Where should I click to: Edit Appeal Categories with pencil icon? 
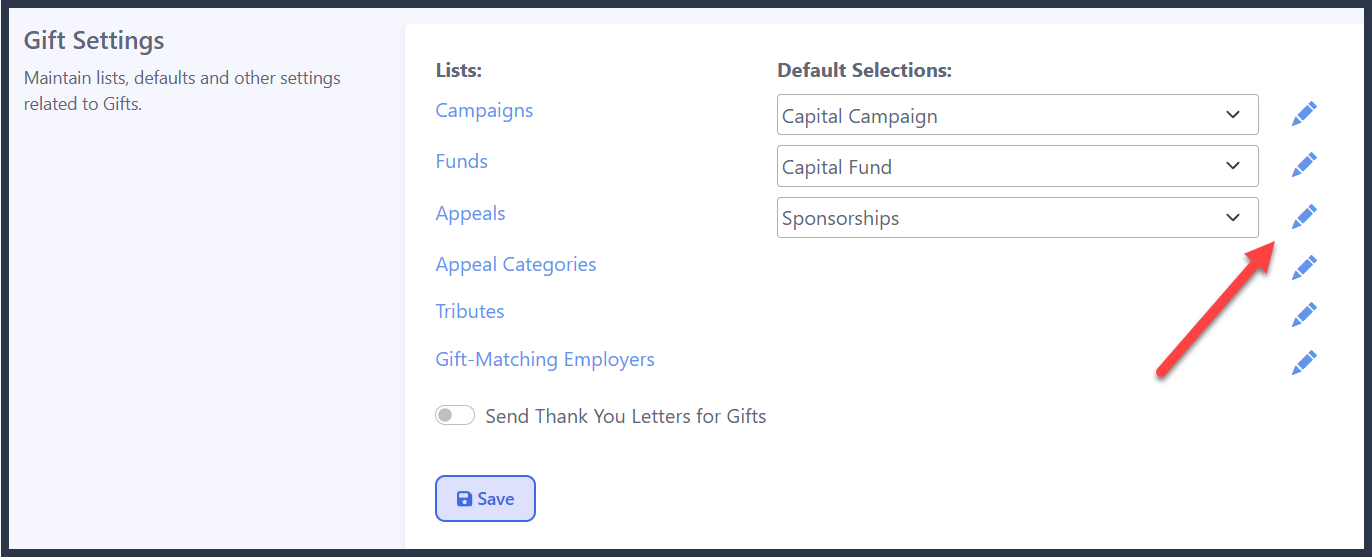coord(1304,267)
